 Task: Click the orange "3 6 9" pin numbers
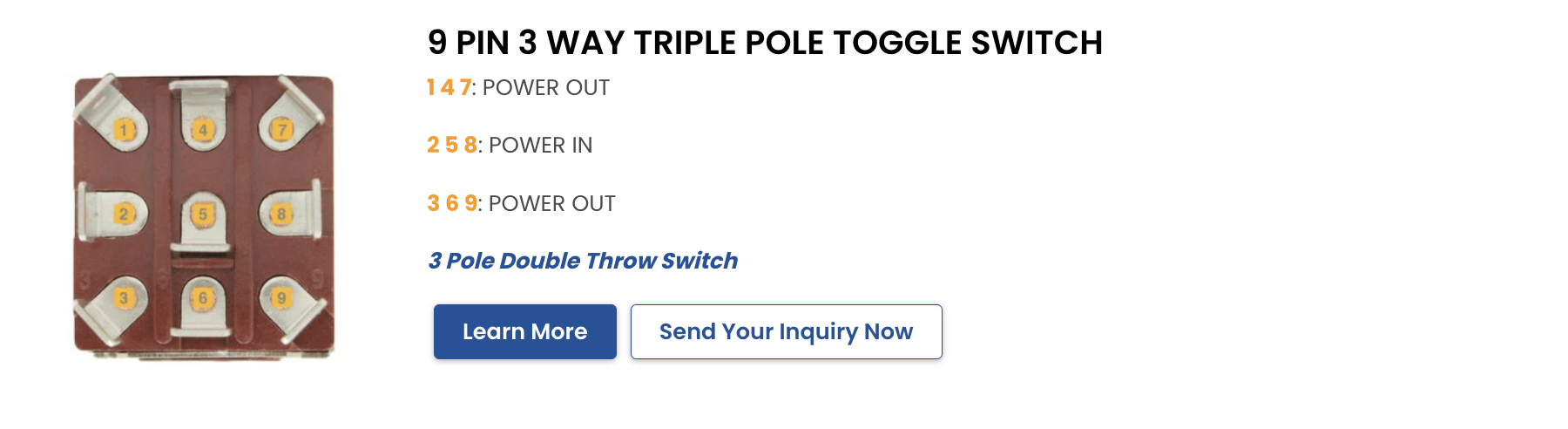coord(451,204)
